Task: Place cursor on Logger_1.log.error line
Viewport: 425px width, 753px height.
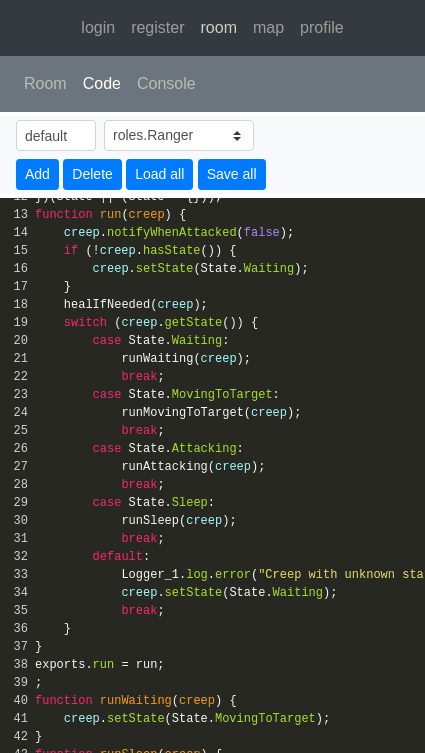Action: point(273,574)
